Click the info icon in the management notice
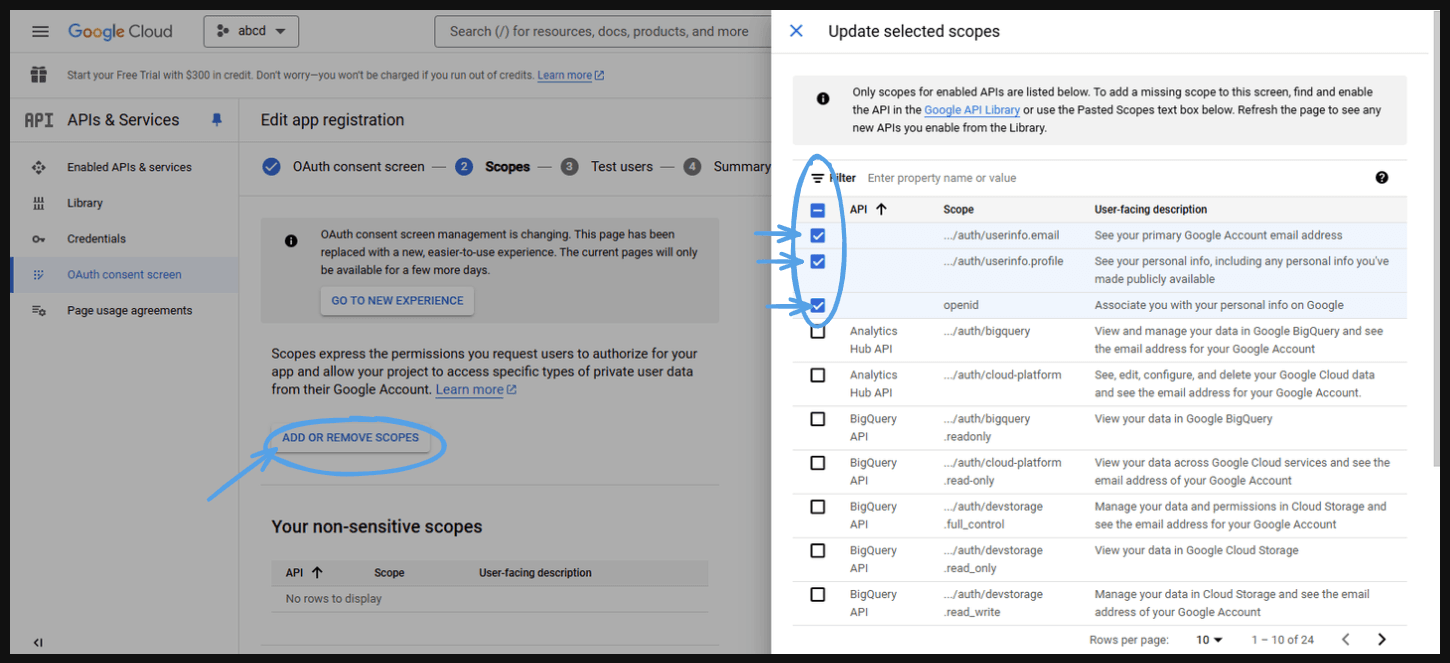1450x663 pixels. (291, 241)
